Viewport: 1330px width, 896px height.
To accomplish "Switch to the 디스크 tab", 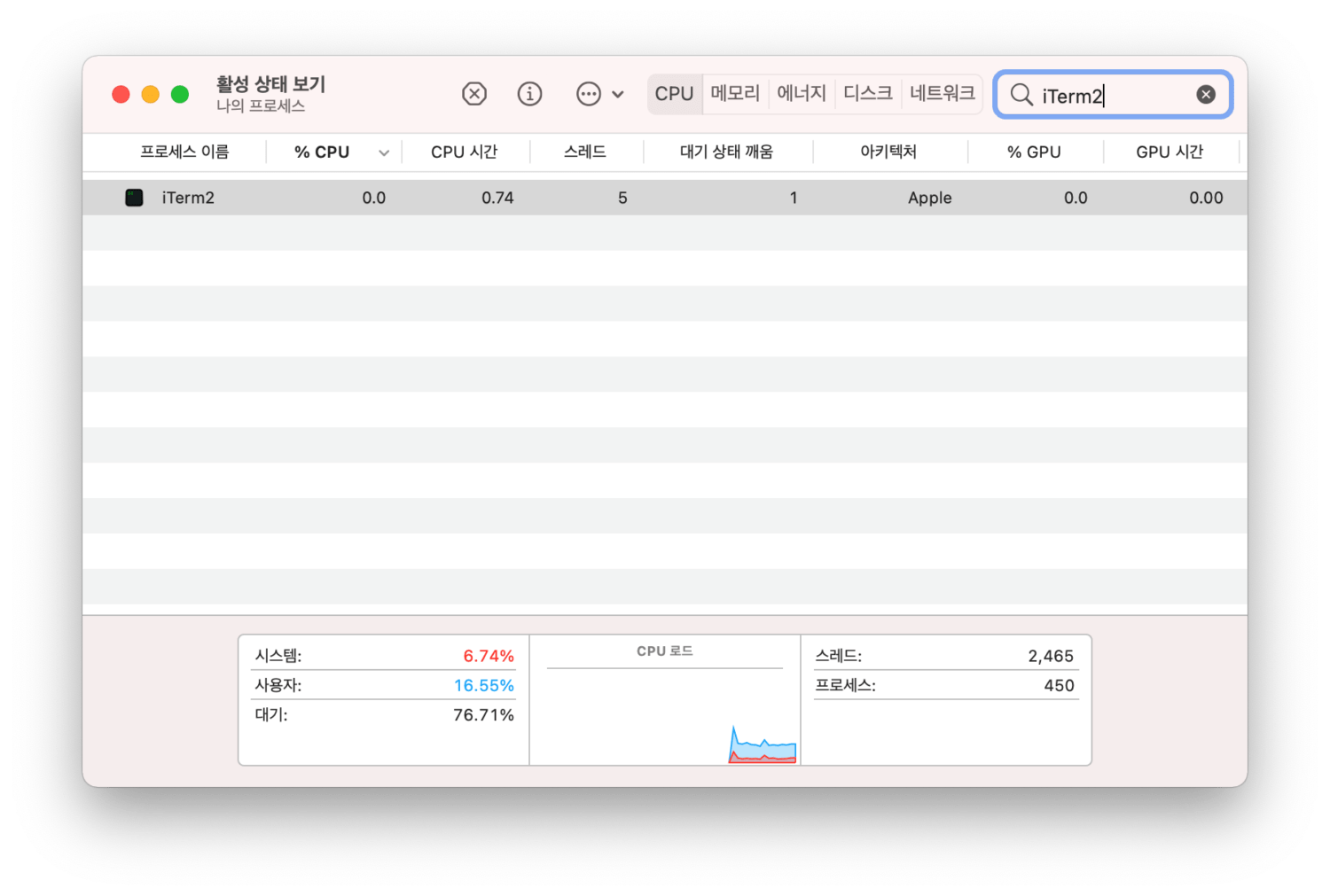I will click(868, 94).
